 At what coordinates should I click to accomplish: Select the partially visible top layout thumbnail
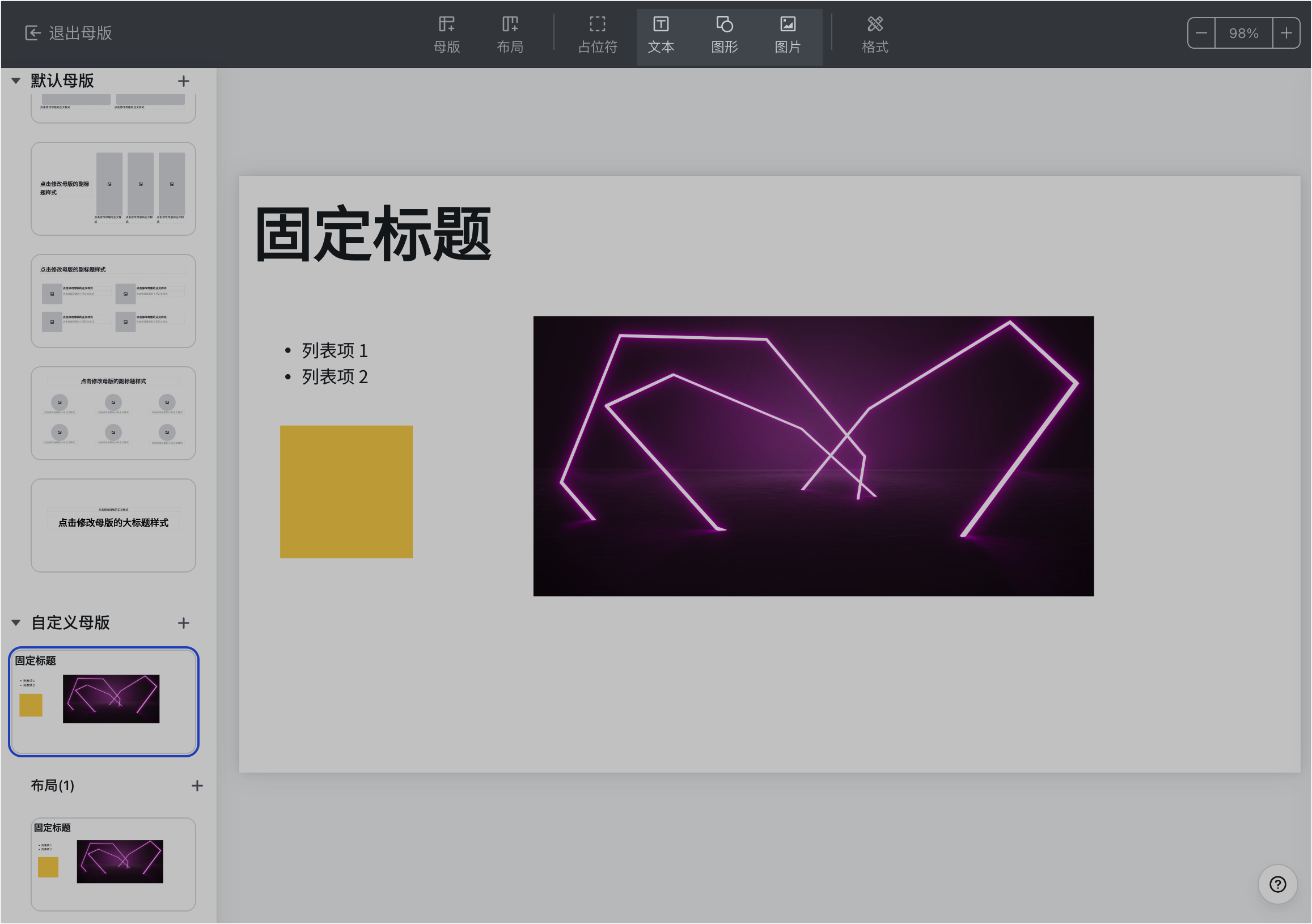tap(113, 109)
